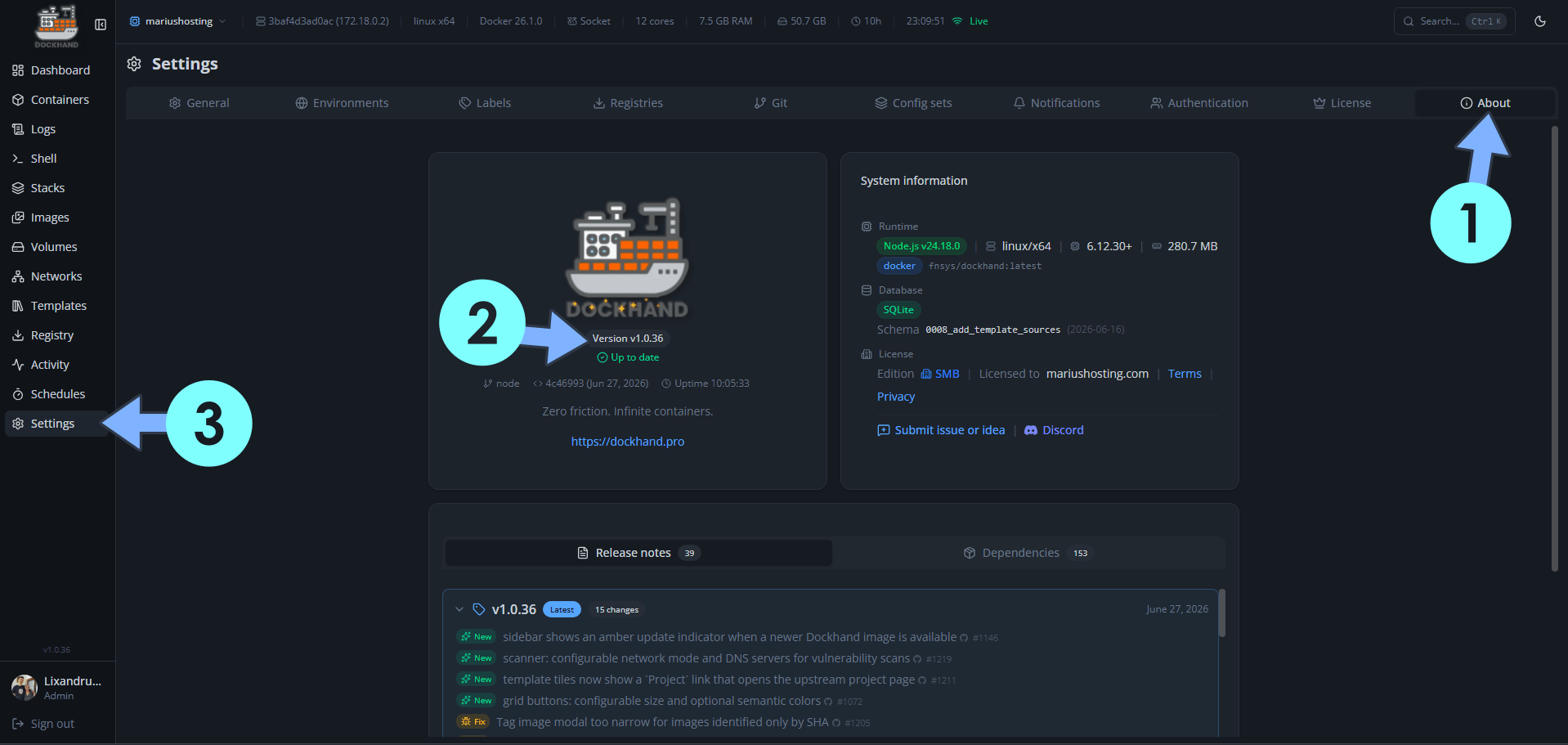Click the docker runtime badge
1568x745 pixels.
pyautogui.click(x=899, y=266)
